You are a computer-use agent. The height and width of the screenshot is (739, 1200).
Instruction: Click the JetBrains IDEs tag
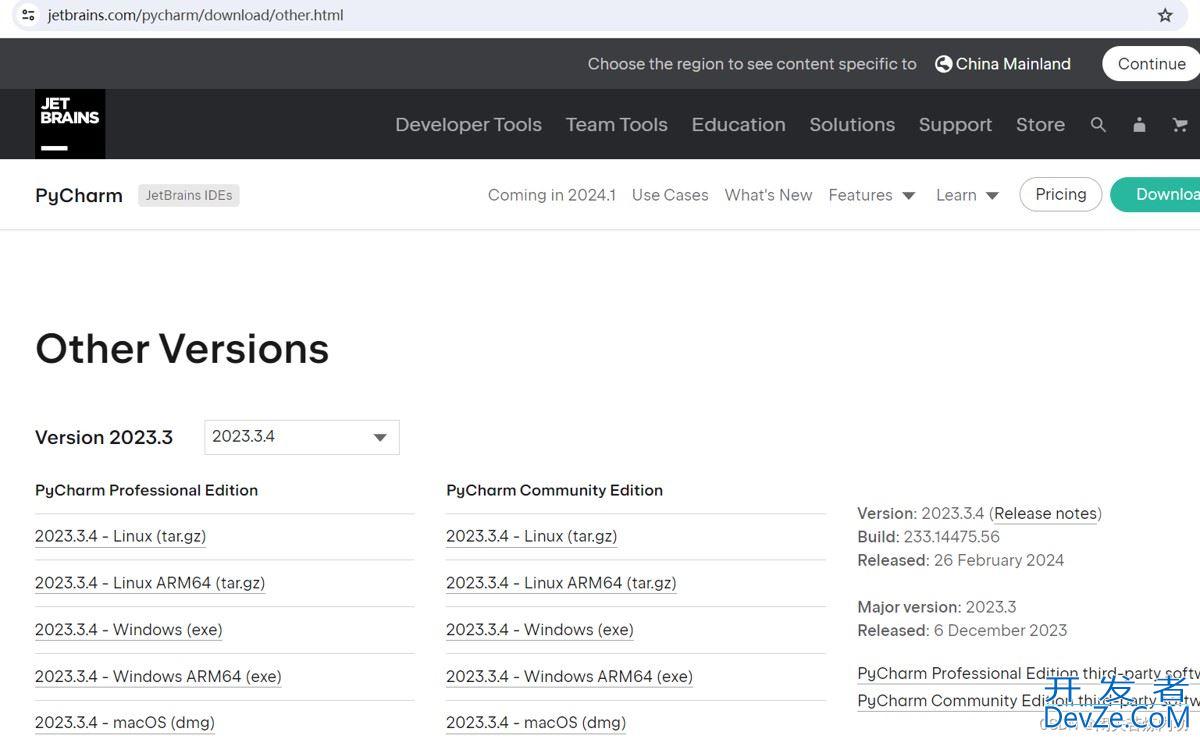click(189, 196)
